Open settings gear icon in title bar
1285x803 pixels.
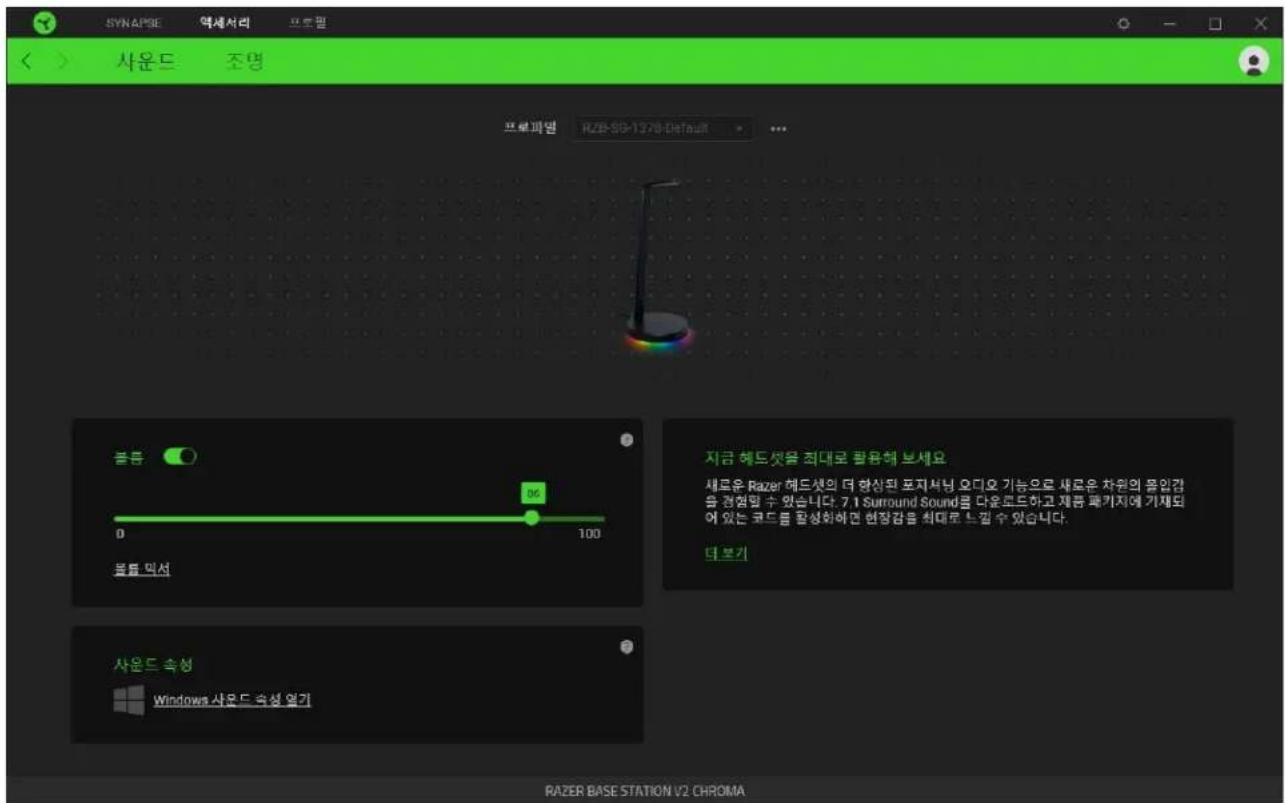tap(1124, 23)
